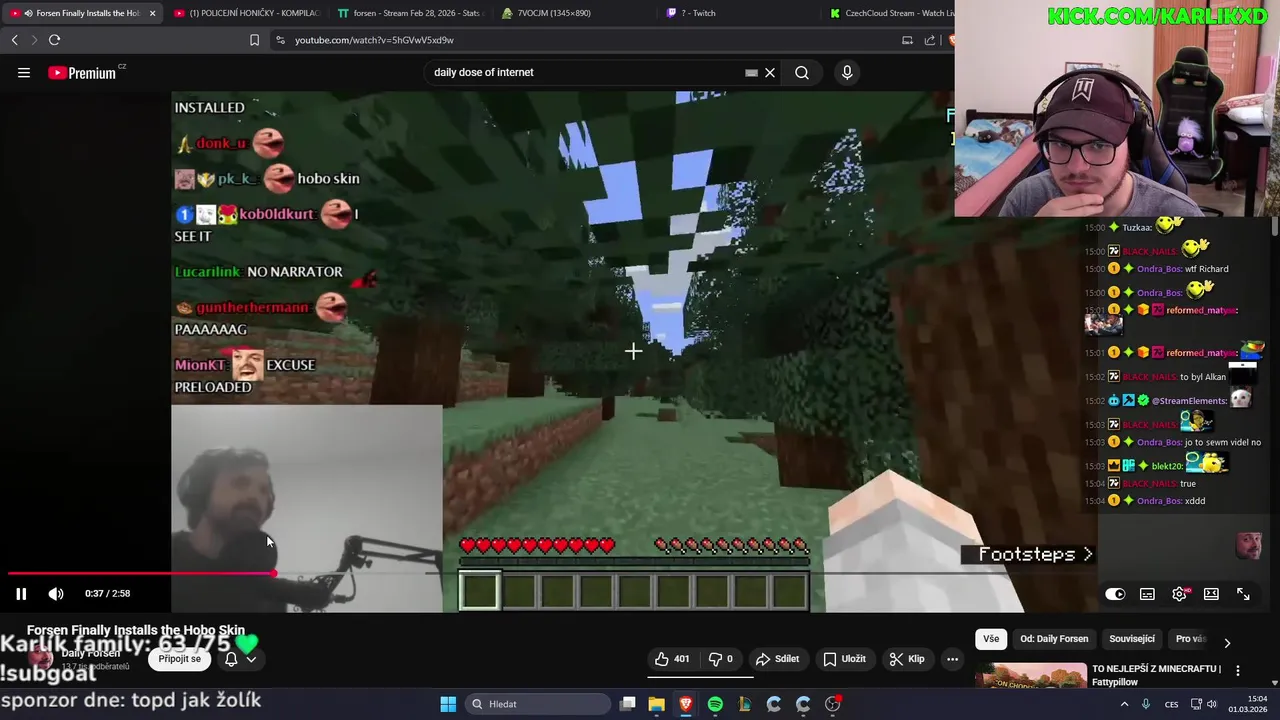Submit search with the magnifier button
This screenshot has width=1280, height=720.
802,72
